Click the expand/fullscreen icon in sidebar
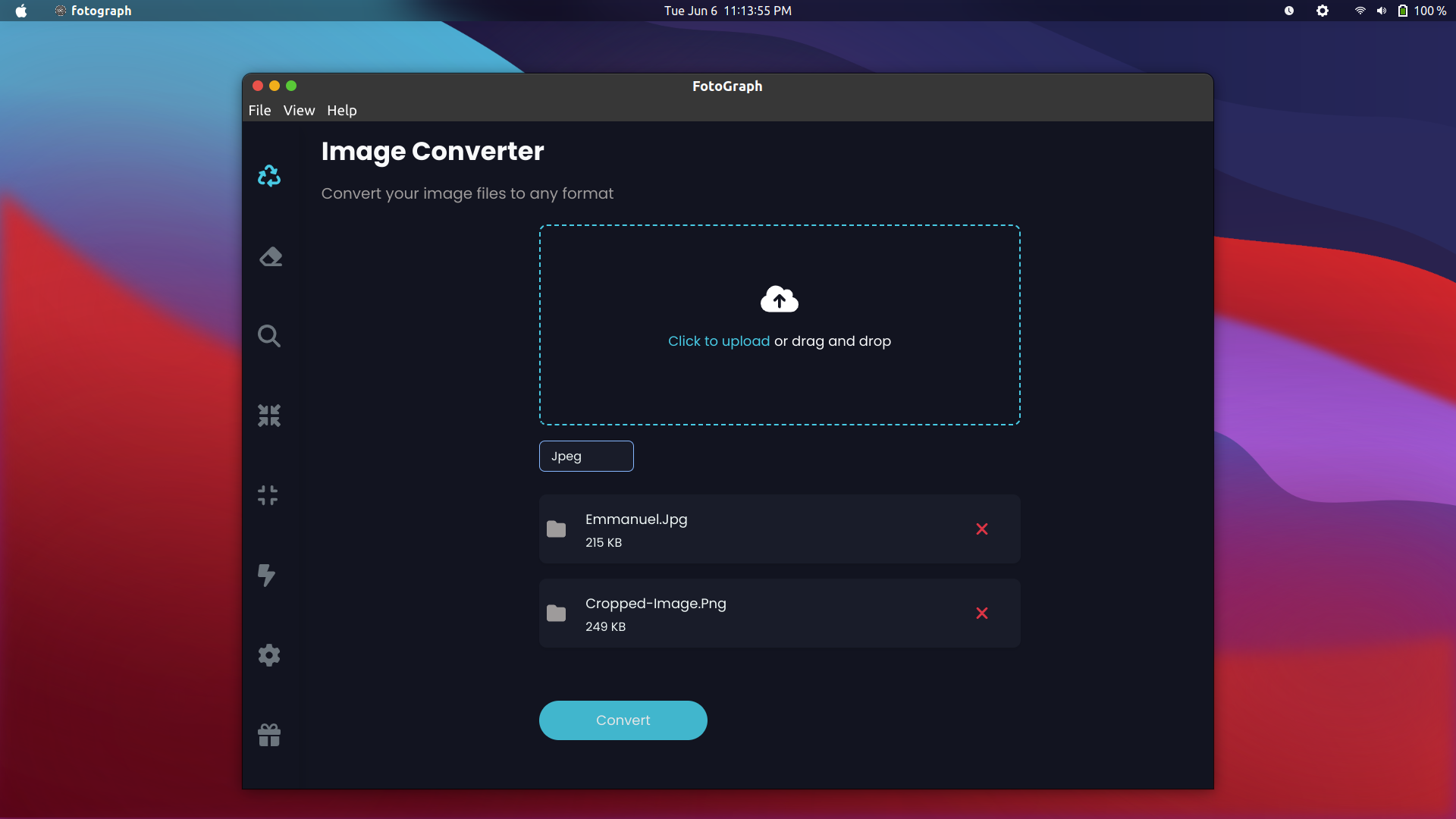The height and width of the screenshot is (819, 1456). pos(268,495)
